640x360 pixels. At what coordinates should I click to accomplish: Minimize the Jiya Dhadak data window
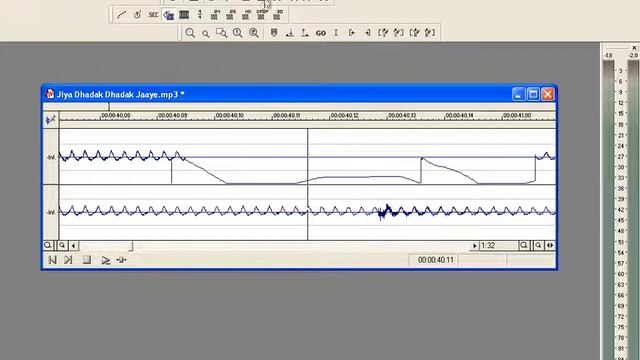pyautogui.click(x=518, y=94)
